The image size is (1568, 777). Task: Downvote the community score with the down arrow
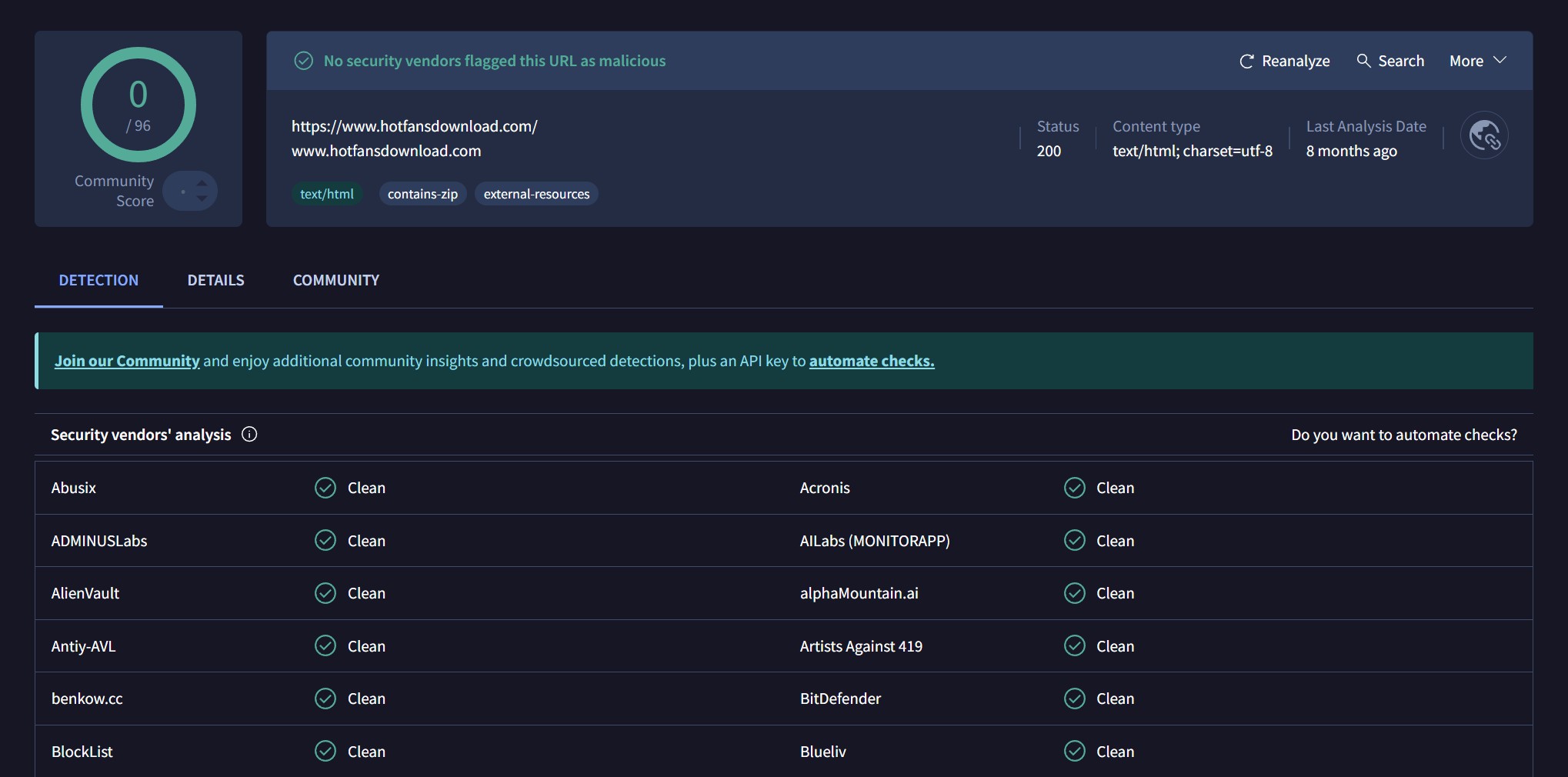[x=202, y=198]
